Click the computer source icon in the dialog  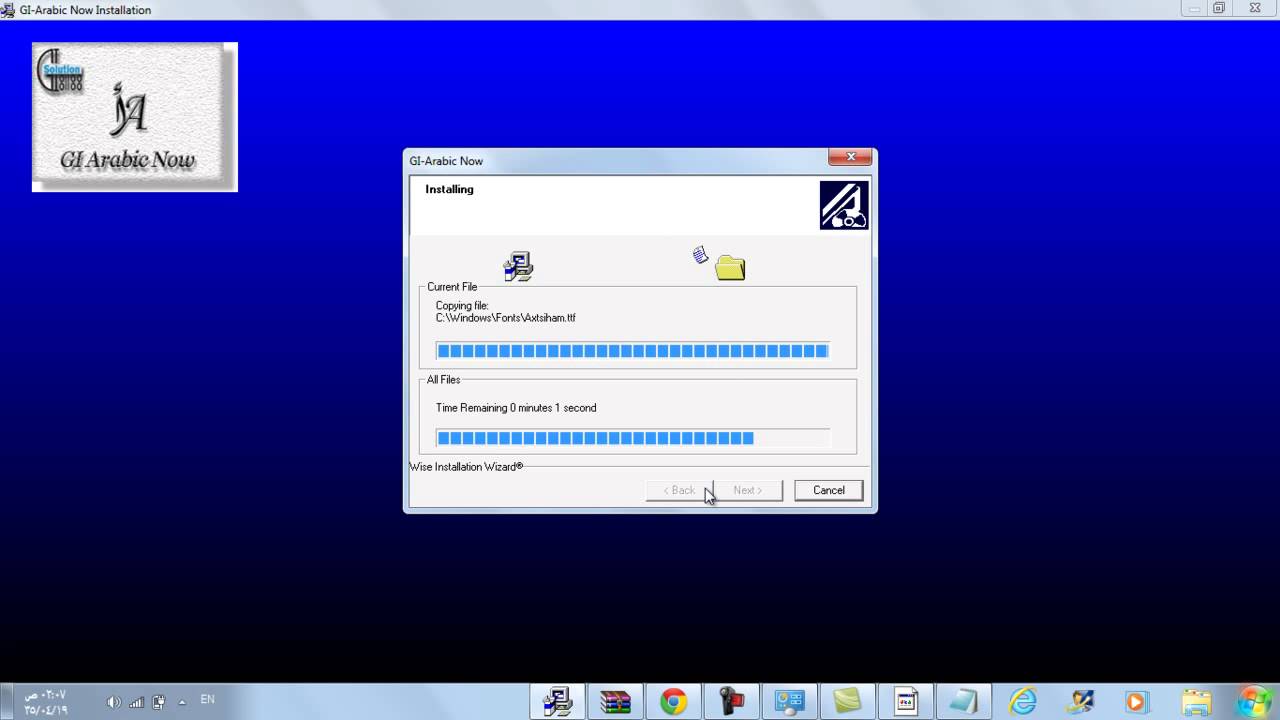point(518,266)
